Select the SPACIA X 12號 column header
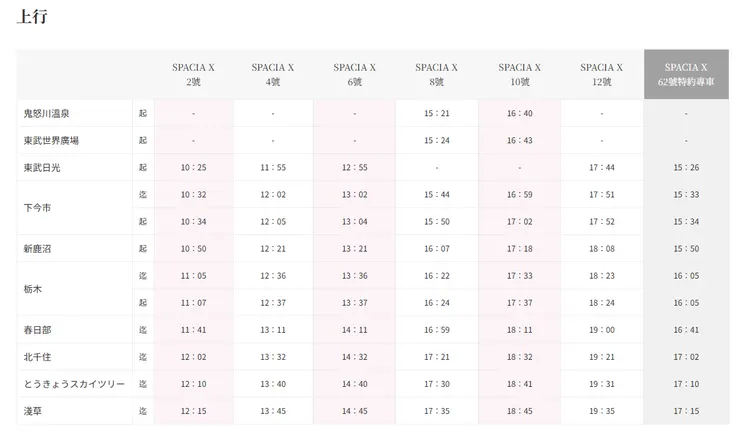 [601, 74]
